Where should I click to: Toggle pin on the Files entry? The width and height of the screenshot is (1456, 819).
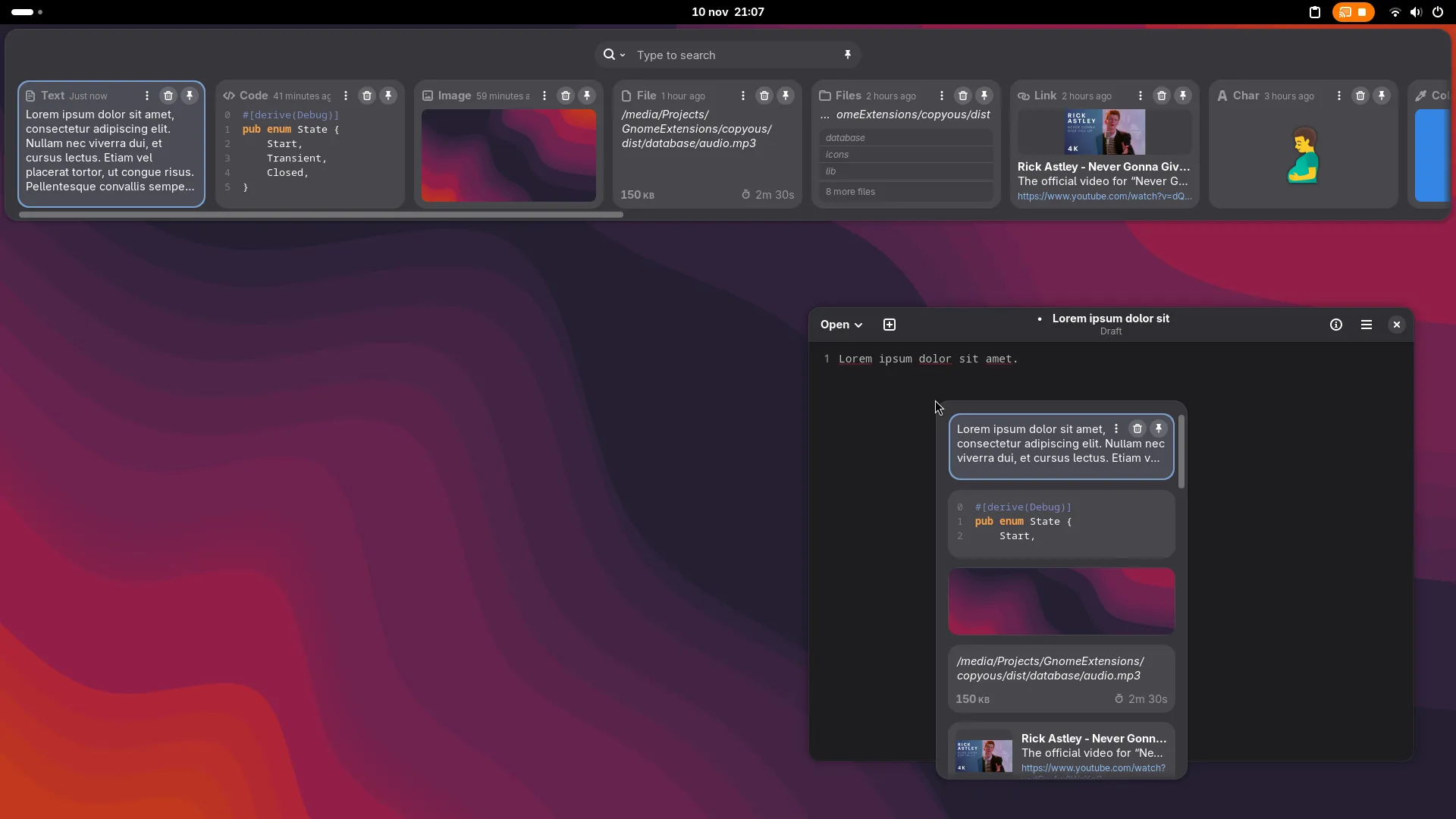[x=984, y=96]
